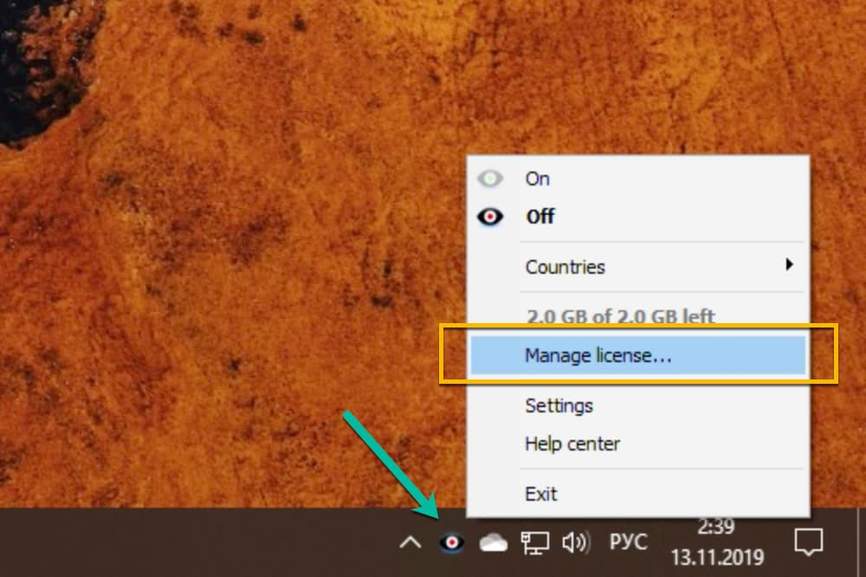Turn the VPN On
Screen dimensions: 866x577
point(638,178)
